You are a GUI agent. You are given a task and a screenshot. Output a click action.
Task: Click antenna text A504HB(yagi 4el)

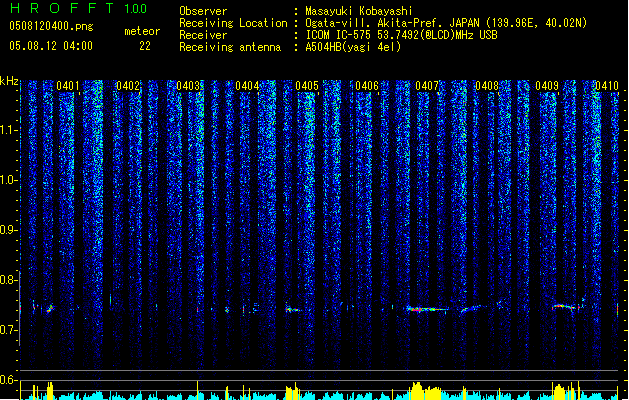coord(353,47)
